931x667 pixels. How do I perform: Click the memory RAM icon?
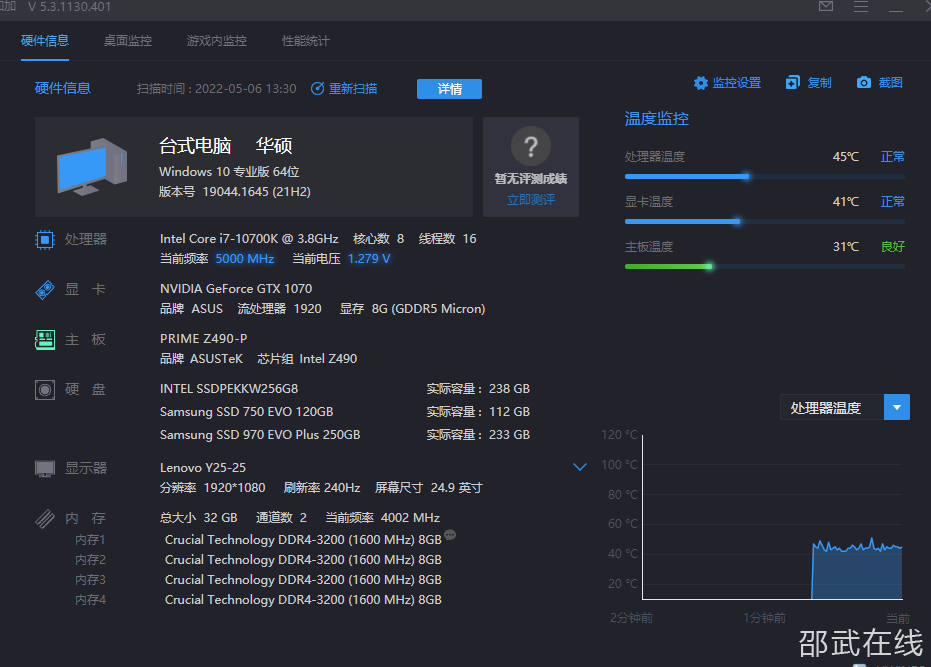tap(45, 519)
